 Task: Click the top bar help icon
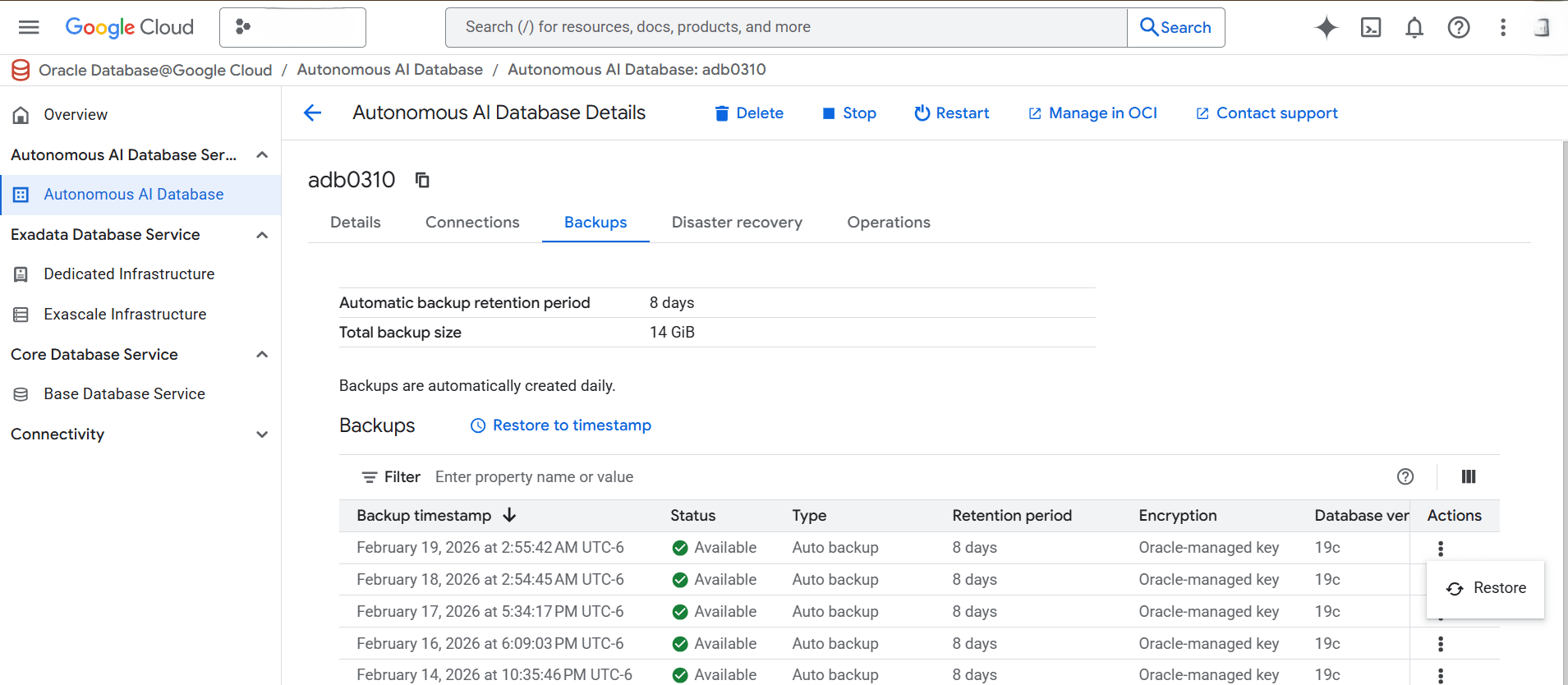1458,27
